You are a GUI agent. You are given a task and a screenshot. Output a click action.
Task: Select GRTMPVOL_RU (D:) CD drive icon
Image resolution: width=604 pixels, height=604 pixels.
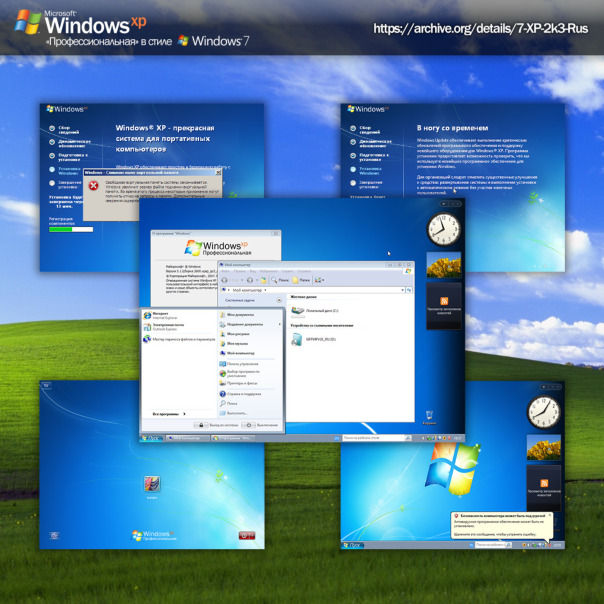click(297, 339)
